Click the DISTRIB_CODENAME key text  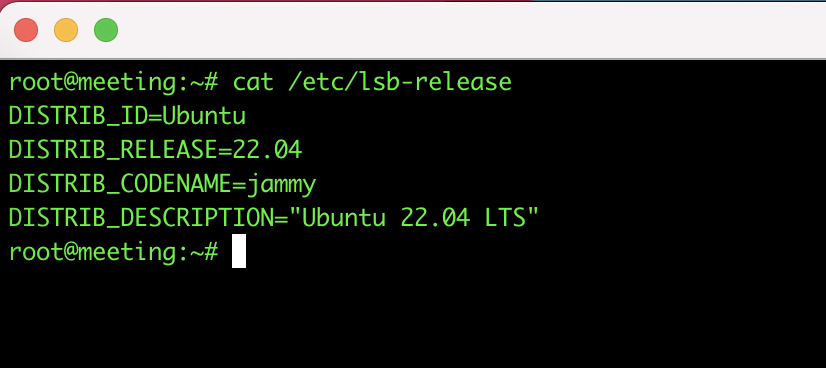click(x=120, y=184)
